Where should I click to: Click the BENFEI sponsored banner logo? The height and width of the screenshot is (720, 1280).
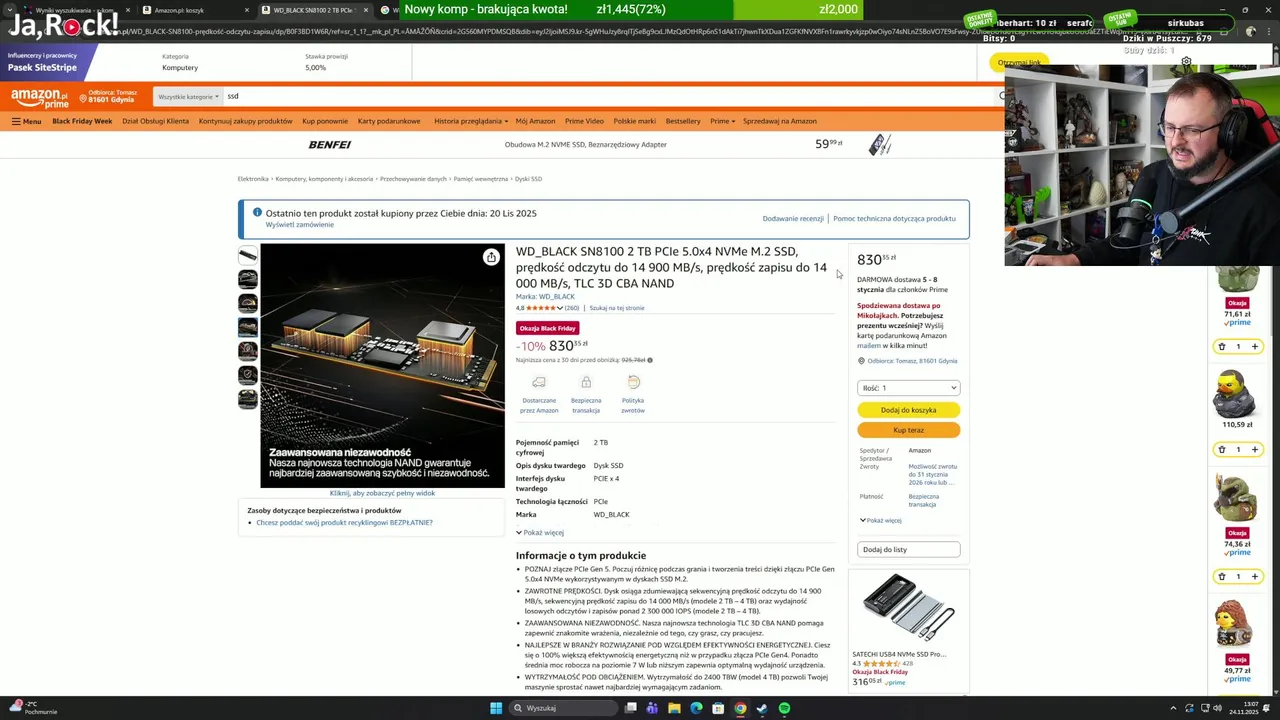[329, 145]
